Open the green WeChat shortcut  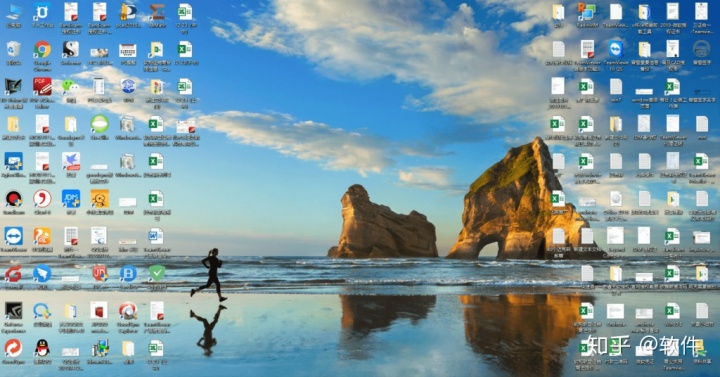pos(70,87)
